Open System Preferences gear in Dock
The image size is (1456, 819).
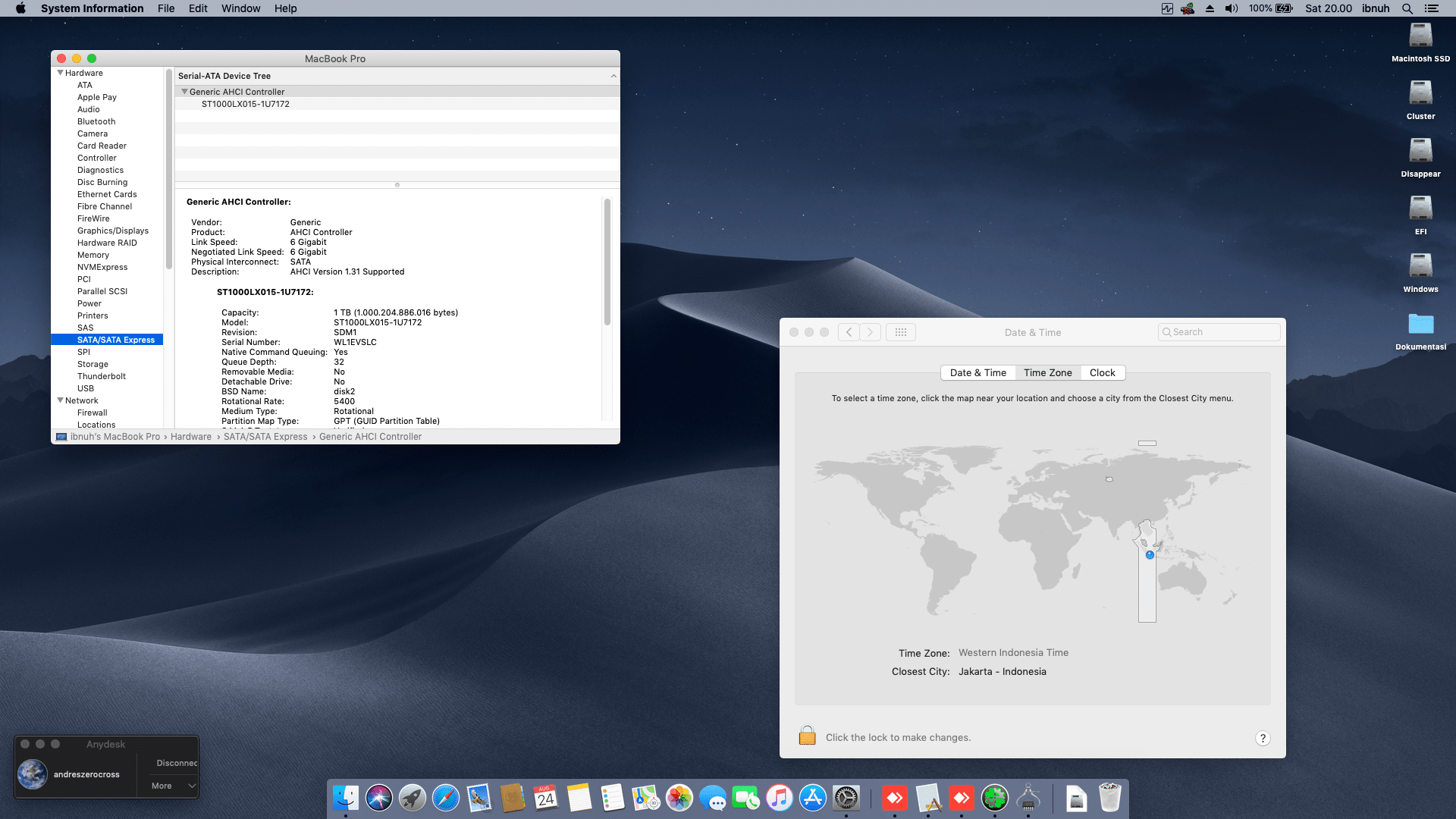point(846,798)
